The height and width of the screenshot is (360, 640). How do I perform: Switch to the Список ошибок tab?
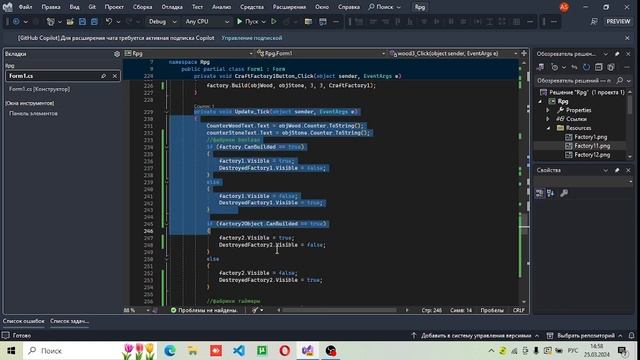click(x=24, y=321)
